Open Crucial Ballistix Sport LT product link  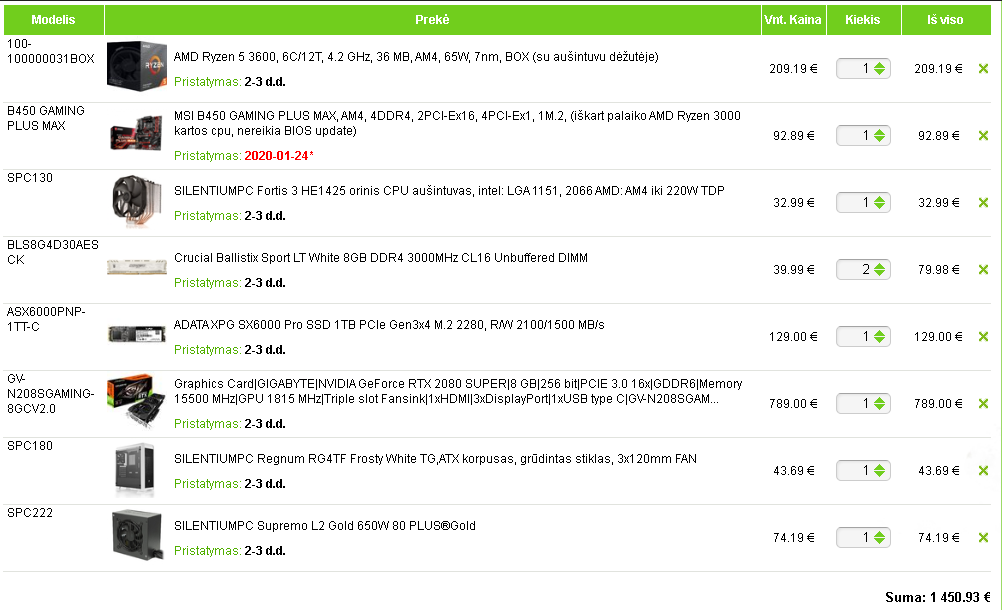381,258
